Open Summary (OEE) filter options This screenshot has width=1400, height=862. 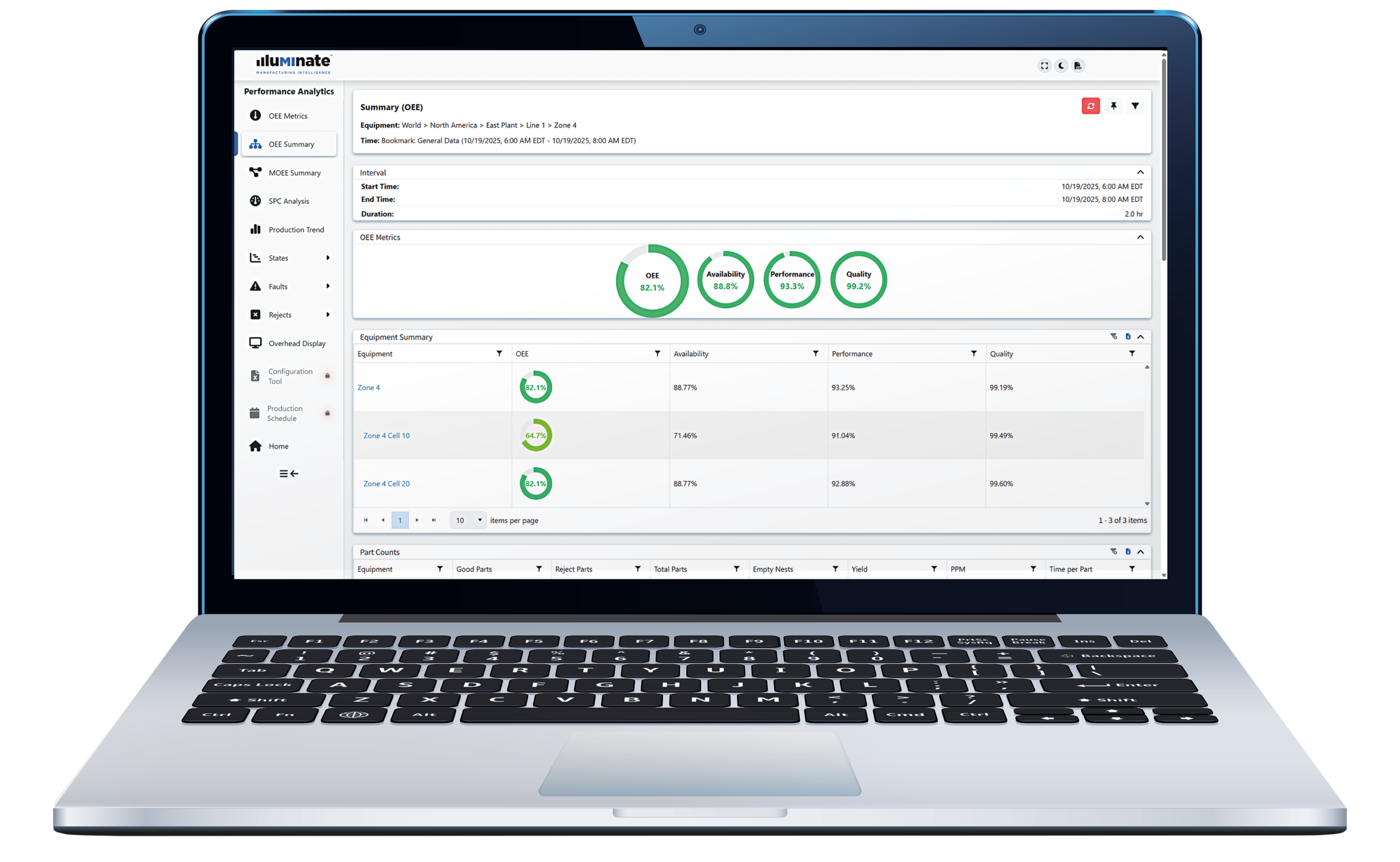pos(1135,106)
